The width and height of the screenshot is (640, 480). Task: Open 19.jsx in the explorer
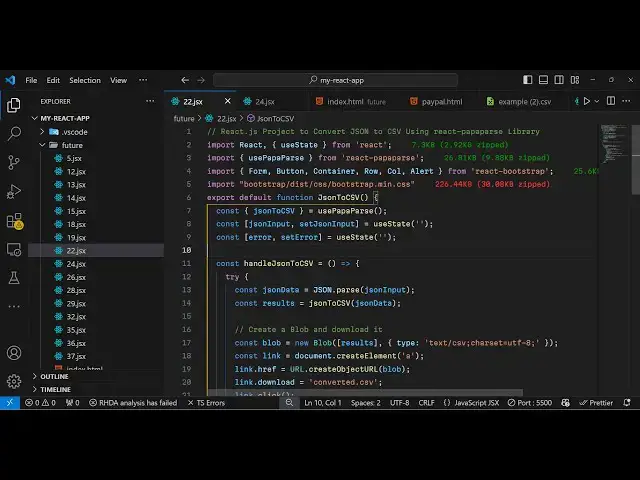tap(97, 238)
